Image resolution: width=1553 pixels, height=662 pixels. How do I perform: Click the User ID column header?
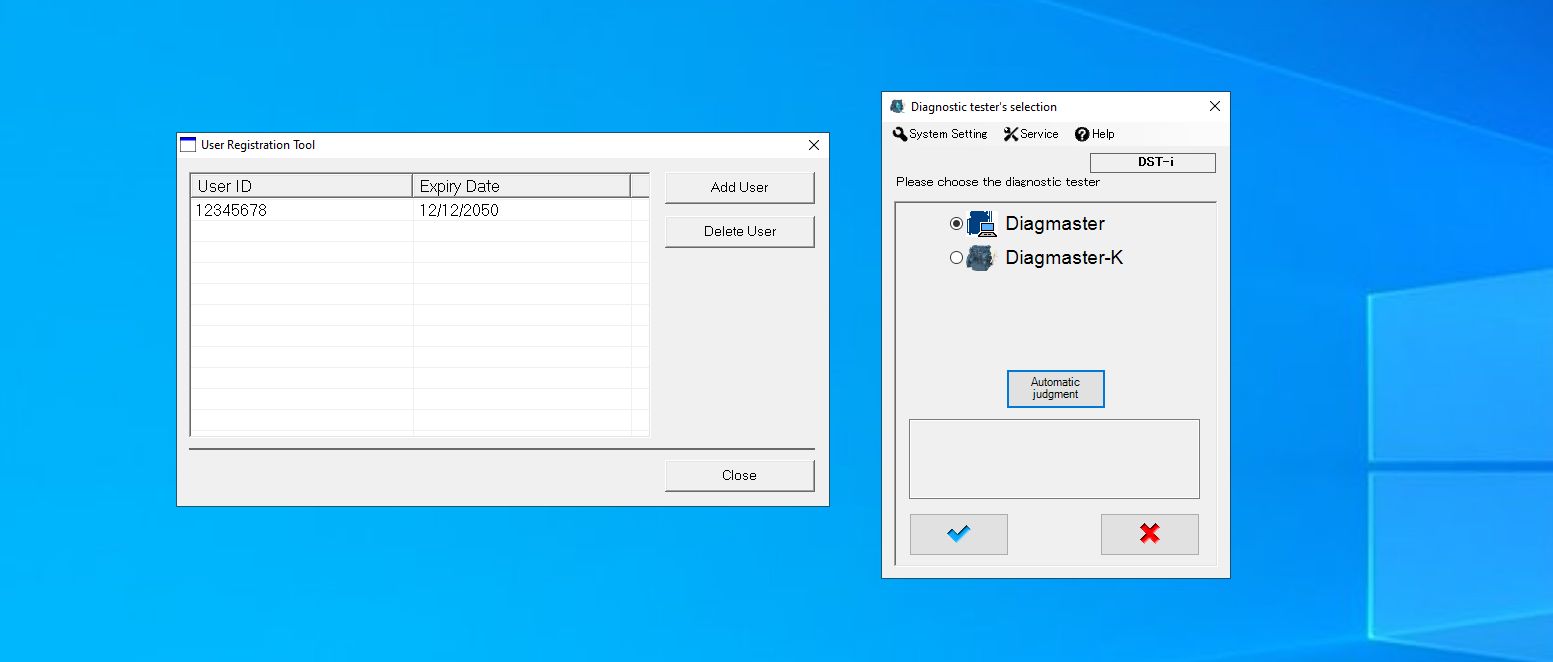pyautogui.click(x=302, y=186)
